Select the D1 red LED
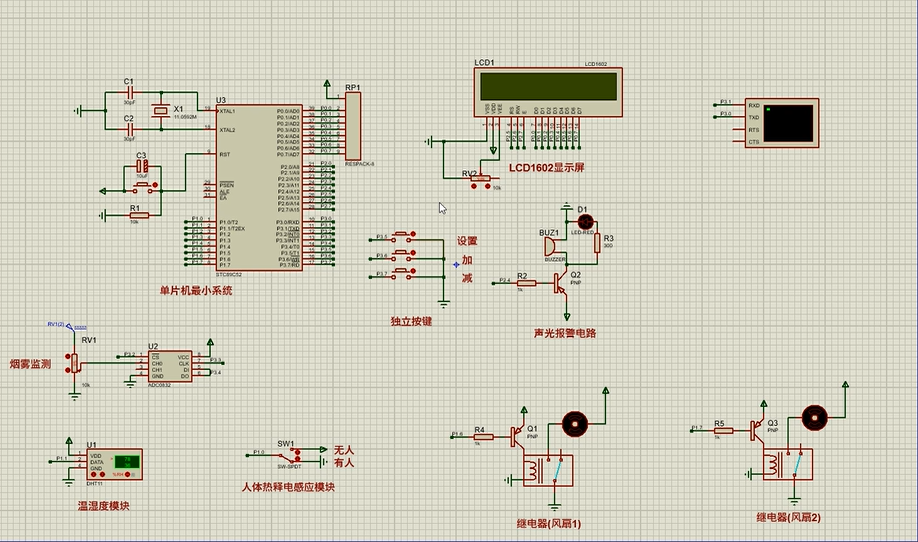 coord(585,222)
